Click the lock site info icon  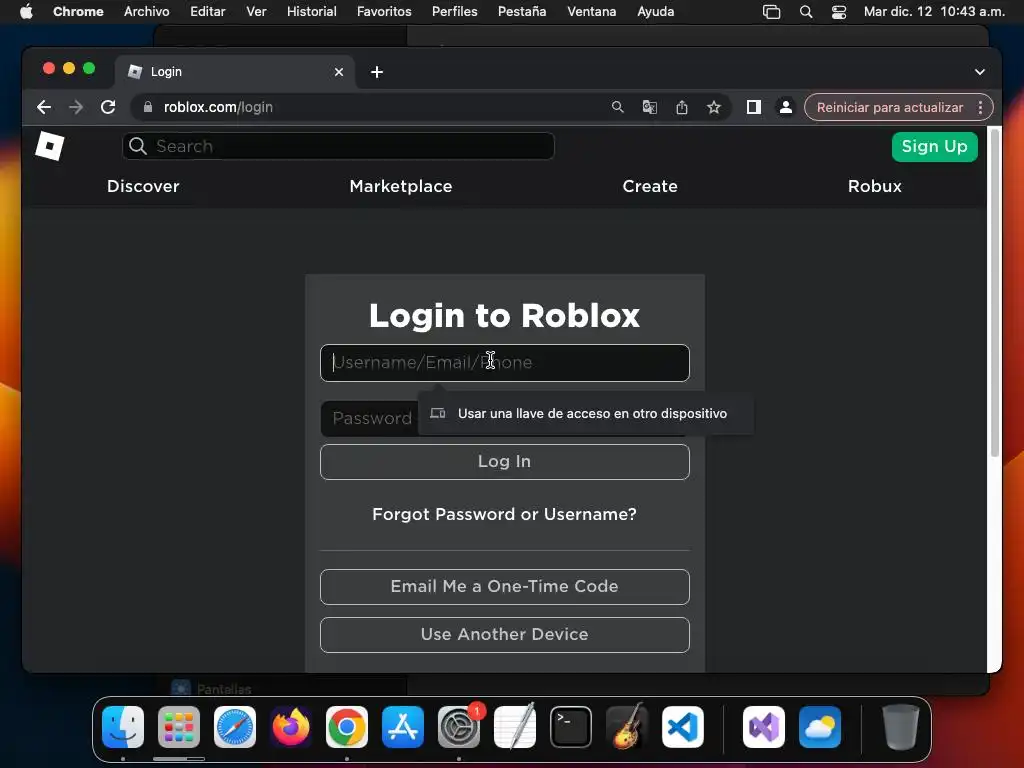[148, 107]
